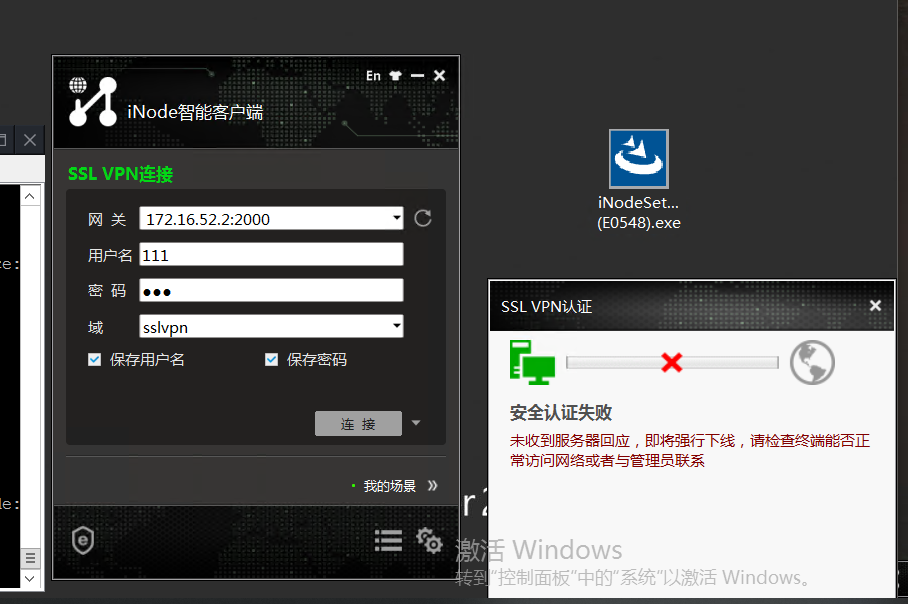Open the gears settings icon

[429, 541]
